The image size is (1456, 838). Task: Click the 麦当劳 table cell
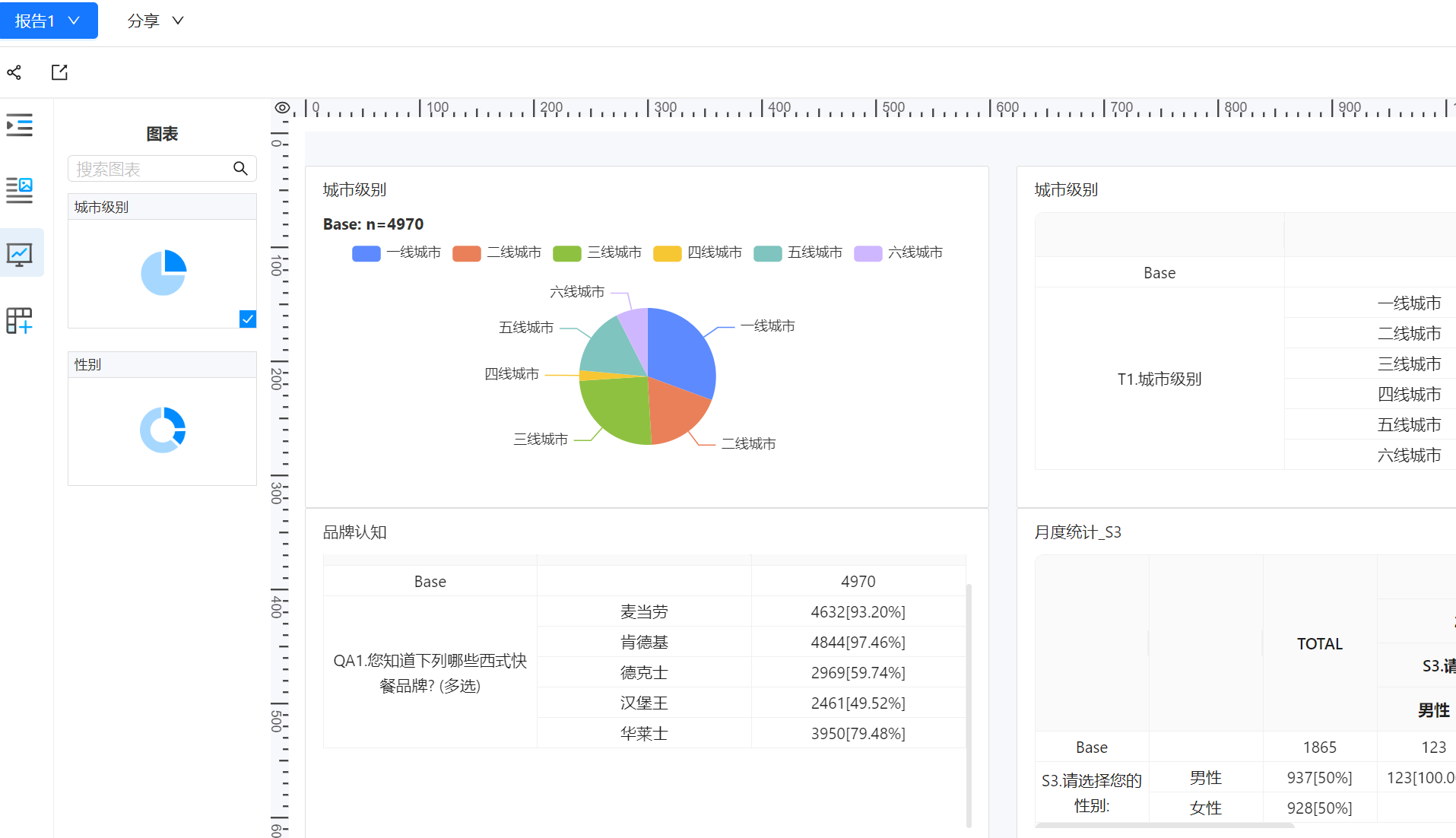644,611
